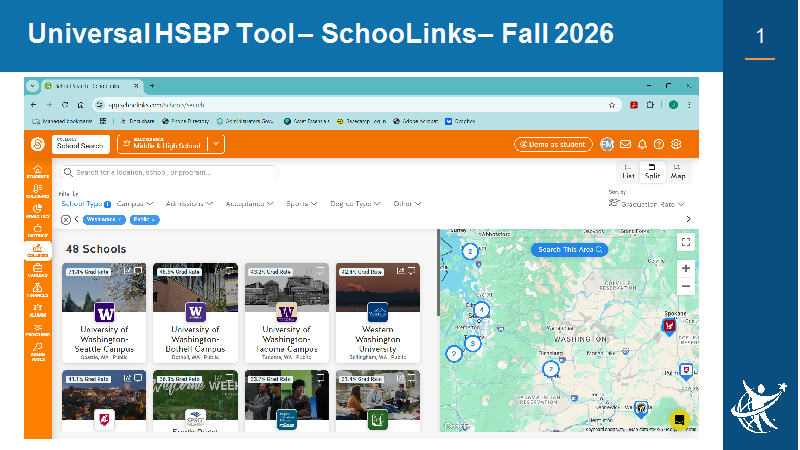This screenshot has width=800, height=450.
Task: Zoom out on the map
Action: coord(686,286)
